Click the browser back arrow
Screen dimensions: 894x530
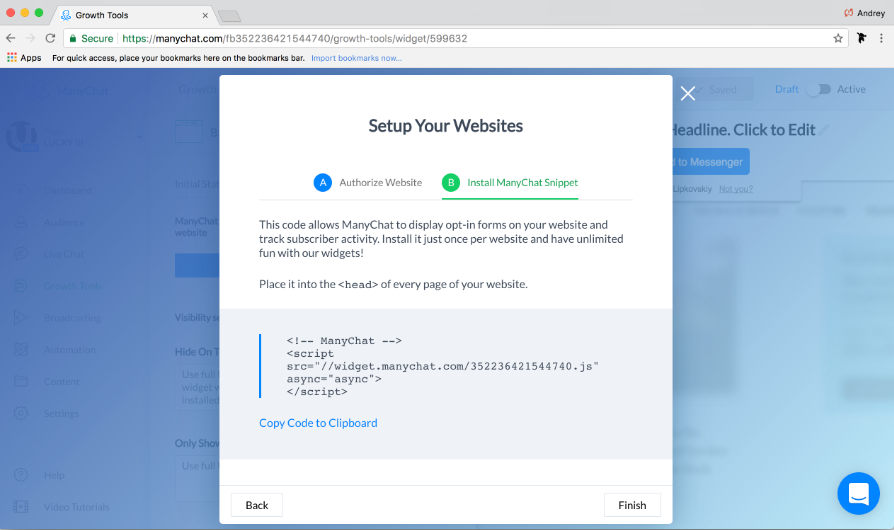coord(11,38)
